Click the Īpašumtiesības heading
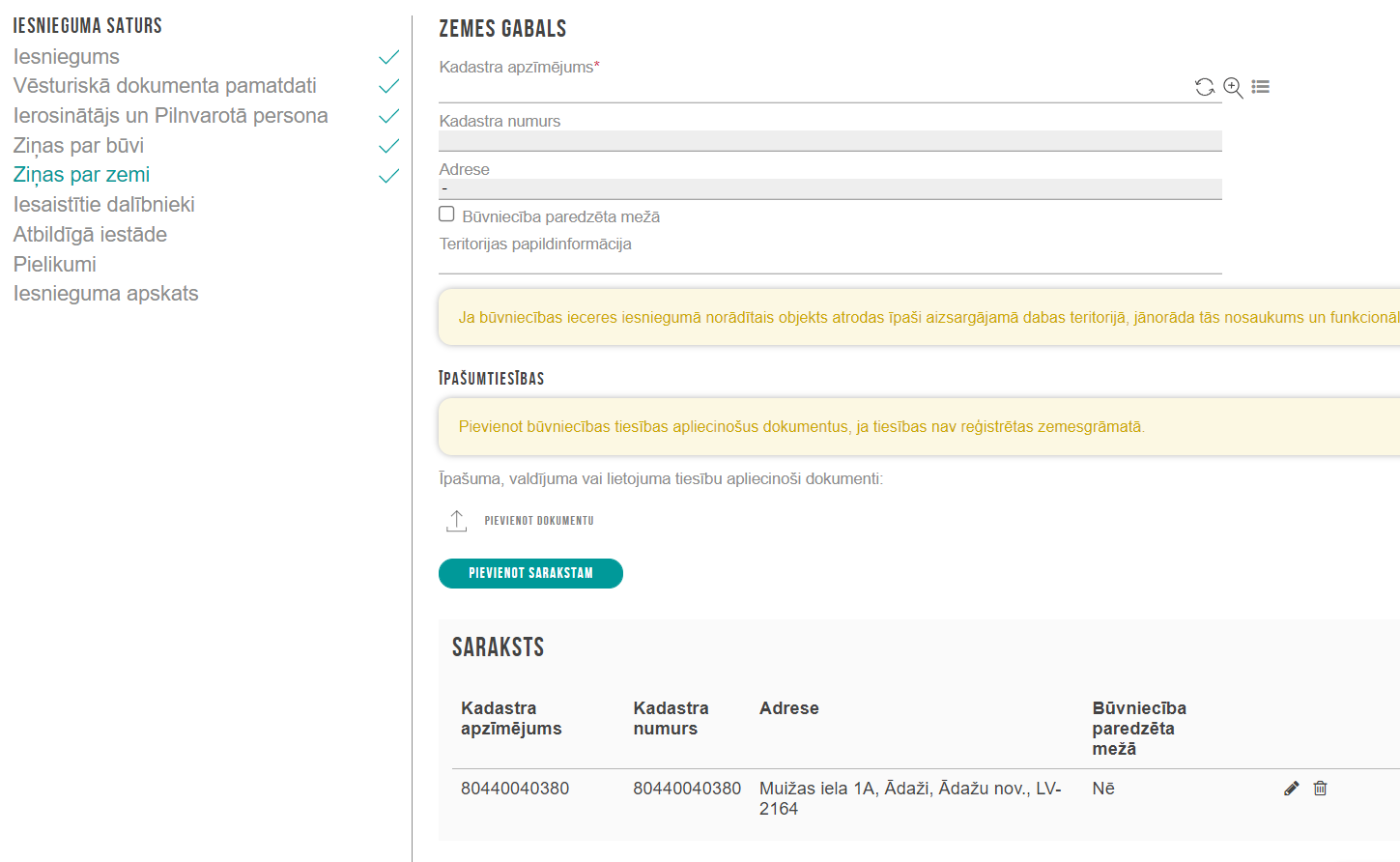This screenshot has width=1400, height=862. 492,378
